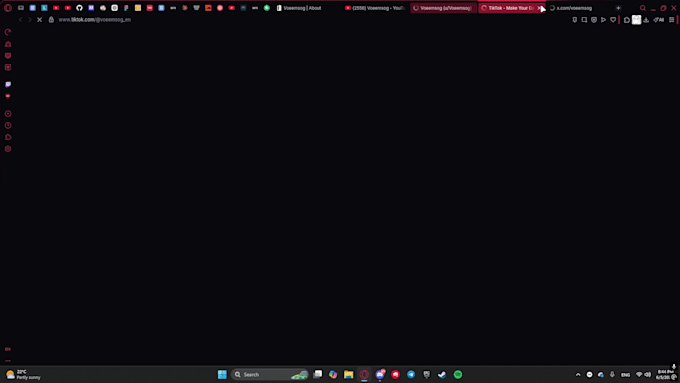The image size is (680, 383).
Task: Open the pinned GitHub tab
Action: 79,8
